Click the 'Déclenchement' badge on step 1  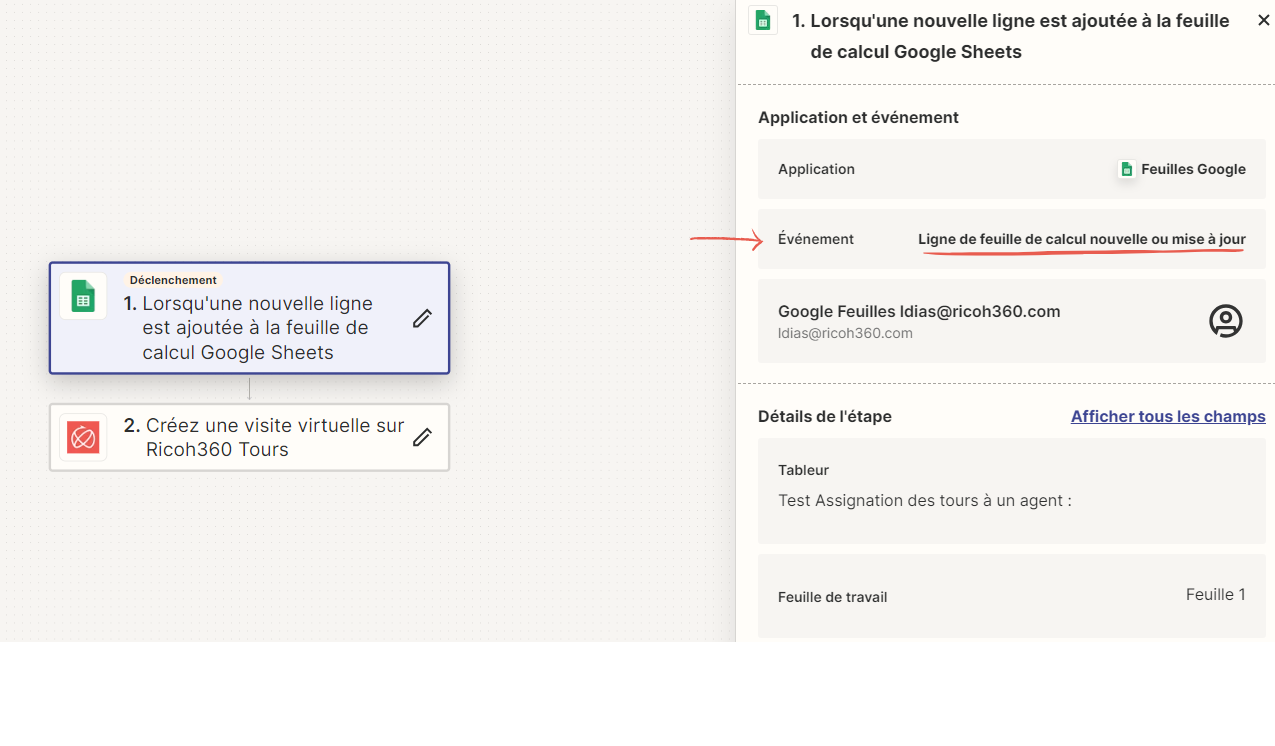[173, 280]
